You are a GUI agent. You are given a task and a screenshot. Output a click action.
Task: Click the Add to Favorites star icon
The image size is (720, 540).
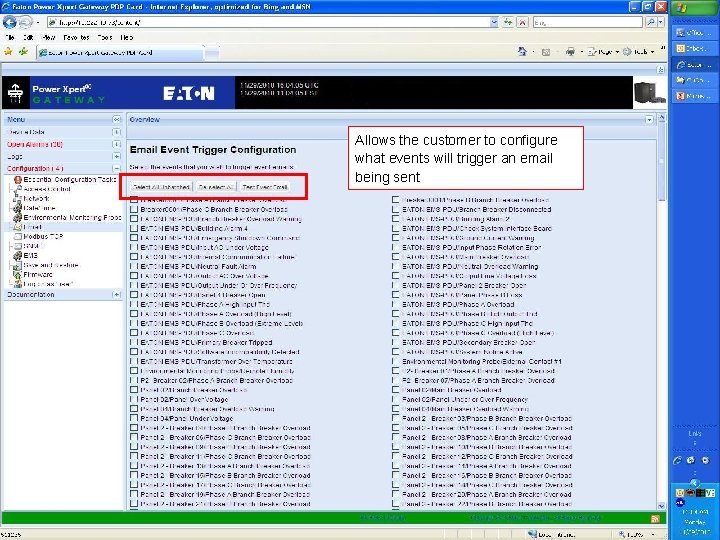point(23,52)
